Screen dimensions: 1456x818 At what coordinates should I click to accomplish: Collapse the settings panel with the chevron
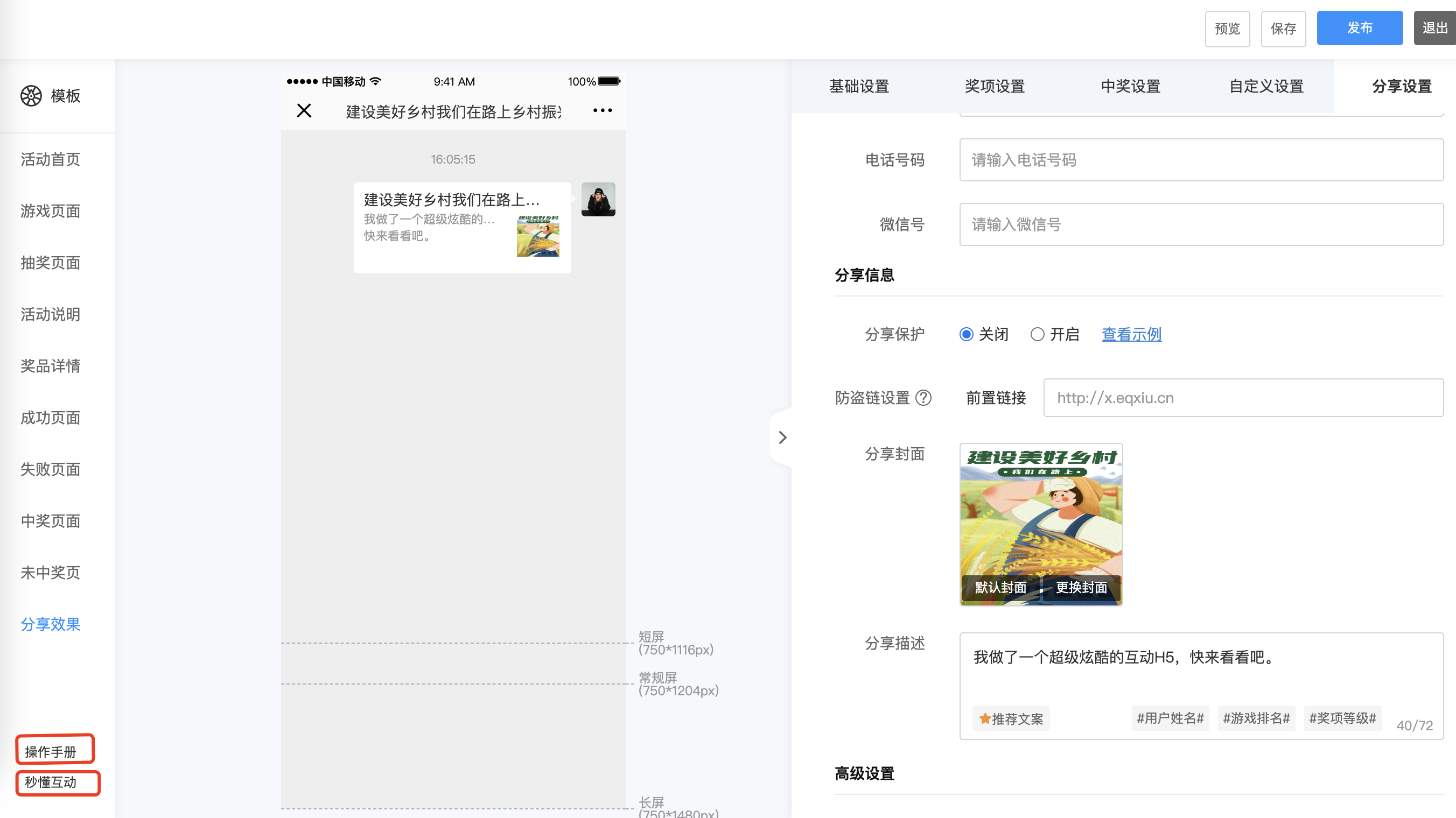tap(782, 438)
